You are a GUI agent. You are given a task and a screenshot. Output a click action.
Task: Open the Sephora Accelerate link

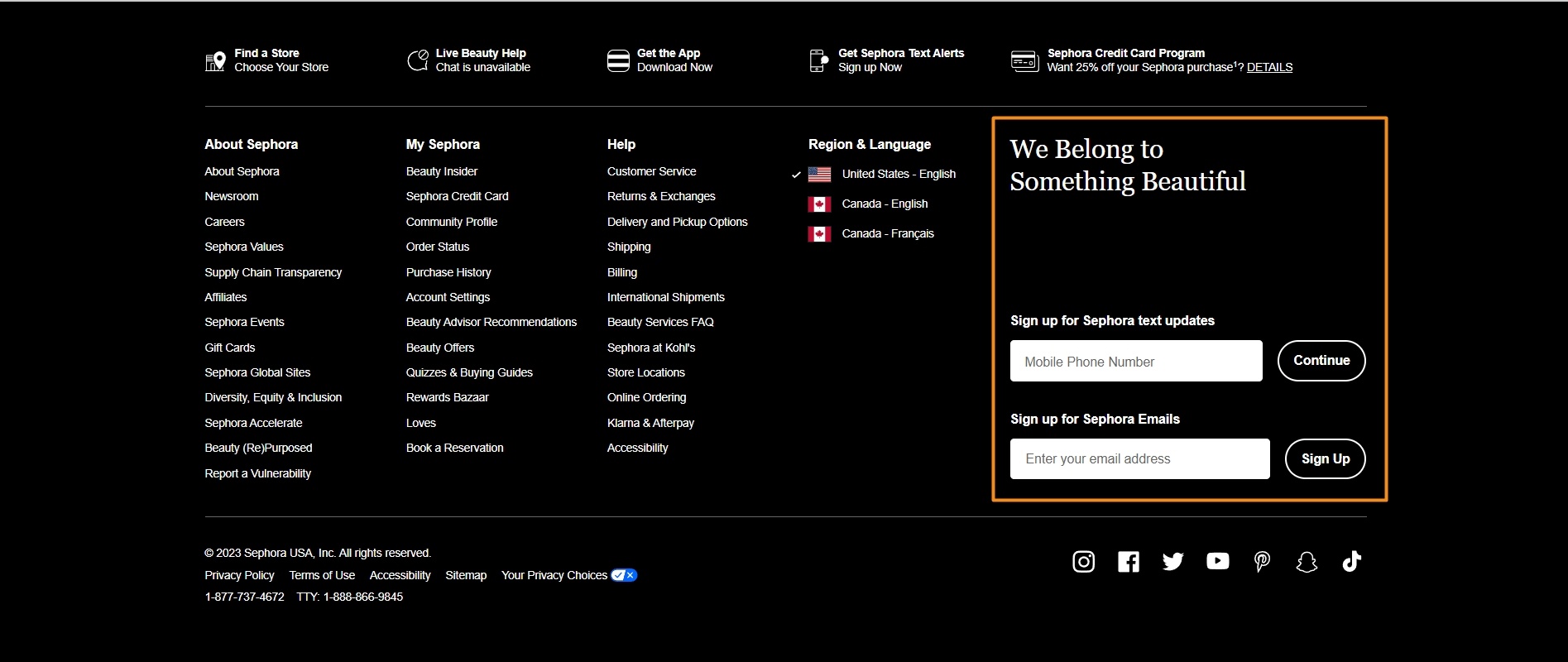(x=253, y=423)
